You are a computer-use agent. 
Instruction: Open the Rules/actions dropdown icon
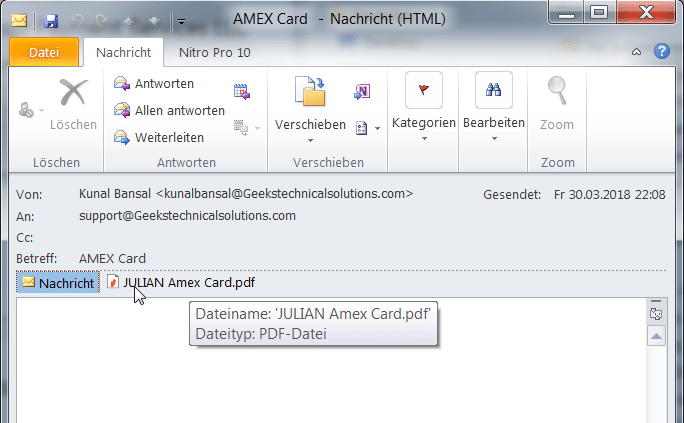click(x=368, y=128)
